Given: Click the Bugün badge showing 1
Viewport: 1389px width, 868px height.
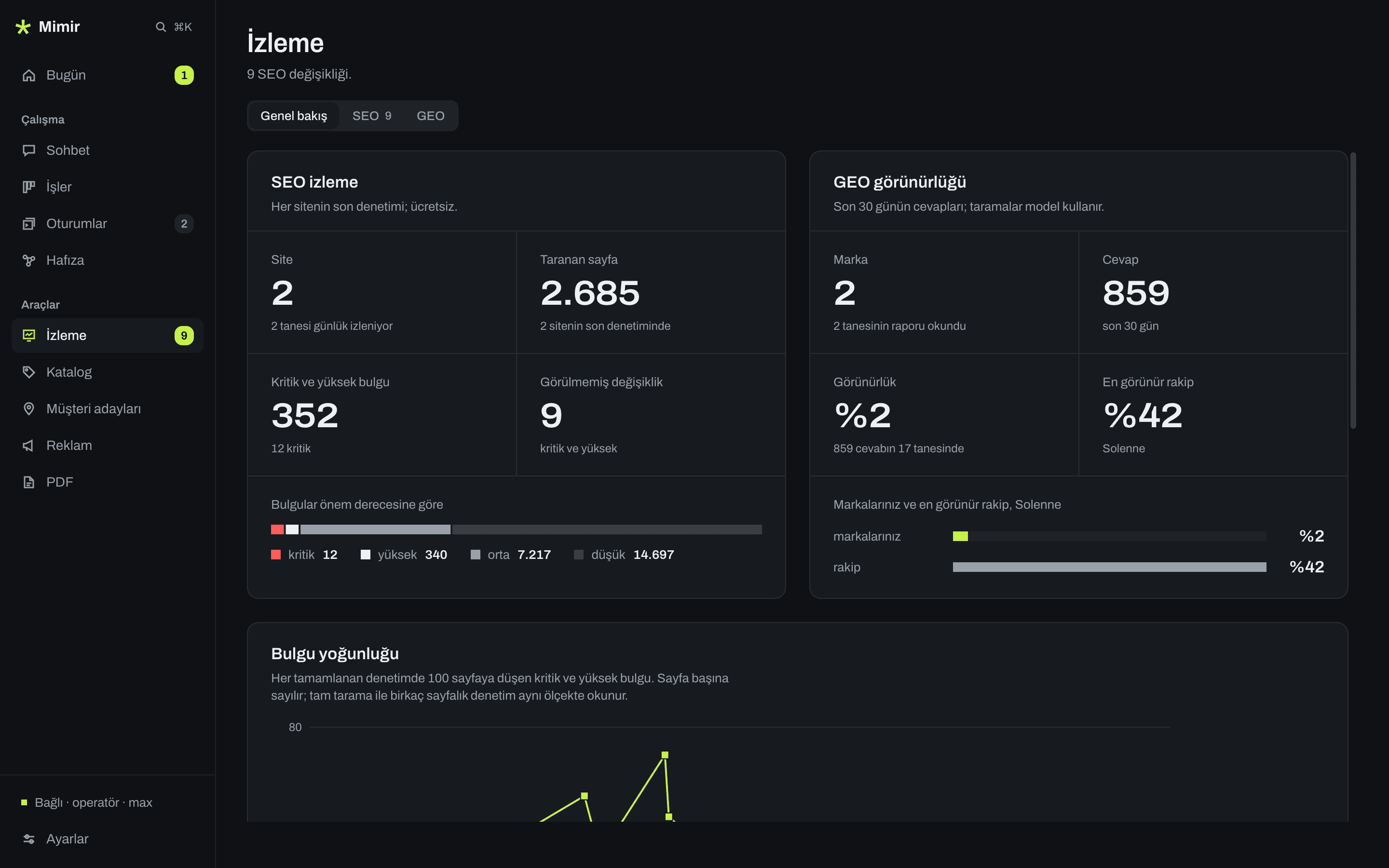Looking at the screenshot, I should (184, 75).
